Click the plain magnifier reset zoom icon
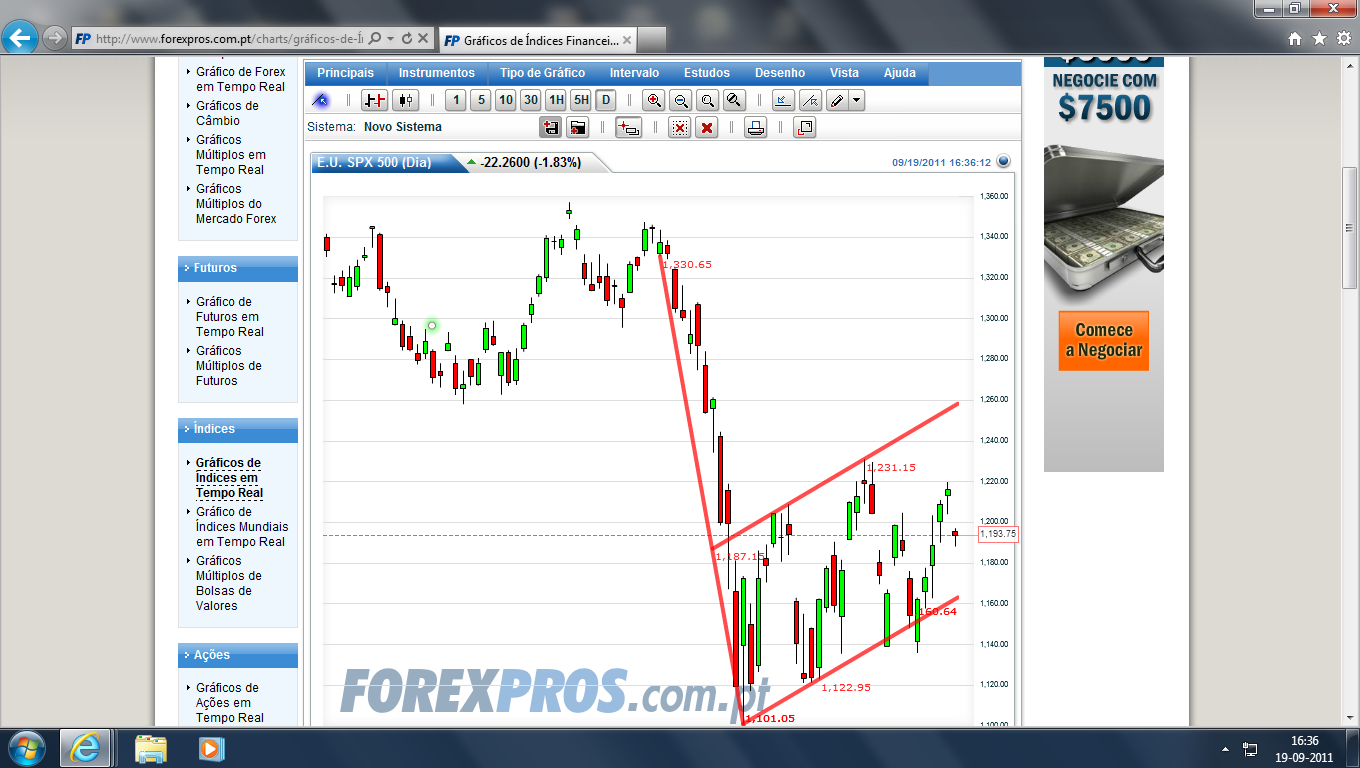Screen dimensions: 1360x768 (707, 100)
